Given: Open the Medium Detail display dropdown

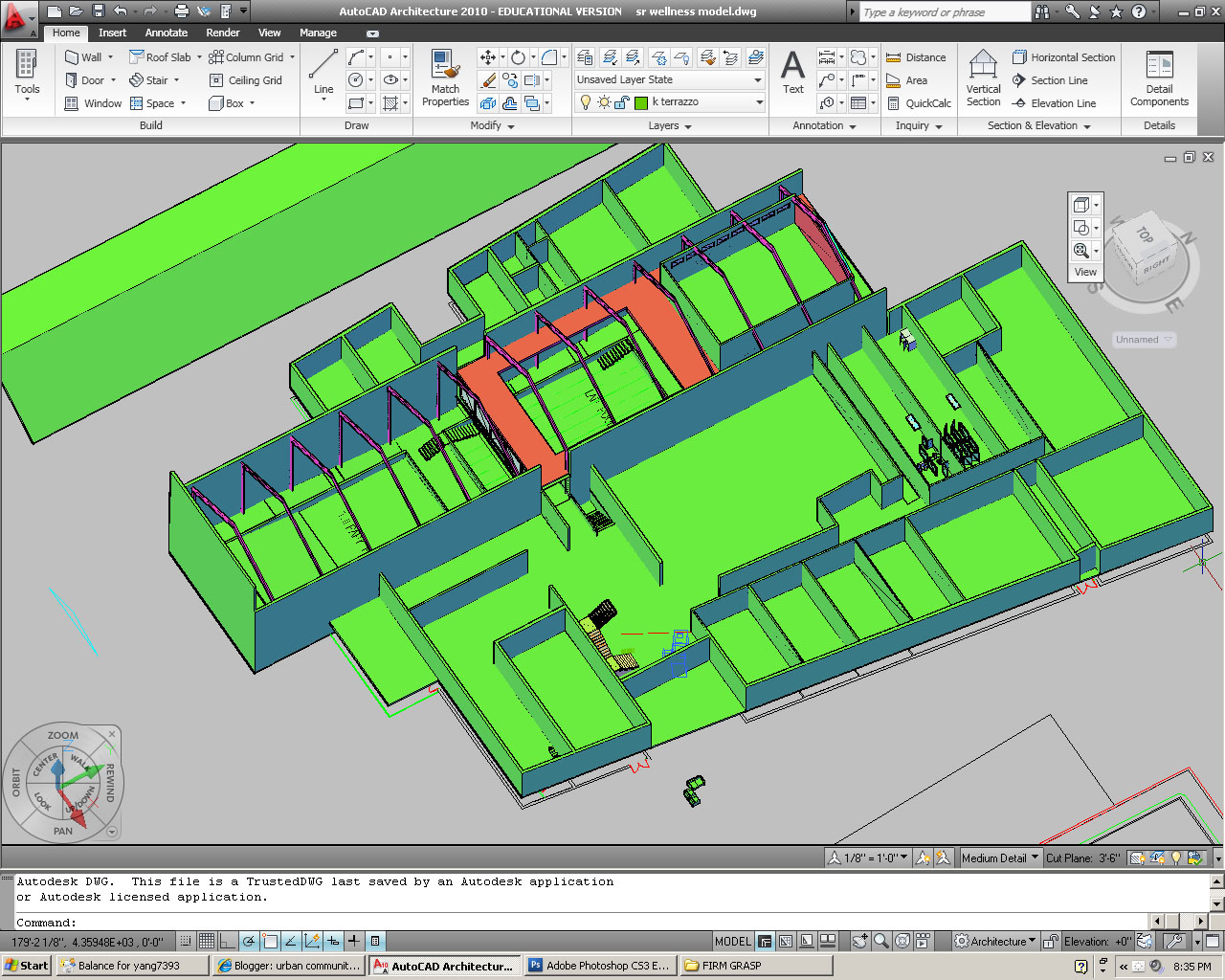Looking at the screenshot, I should [x=1000, y=857].
